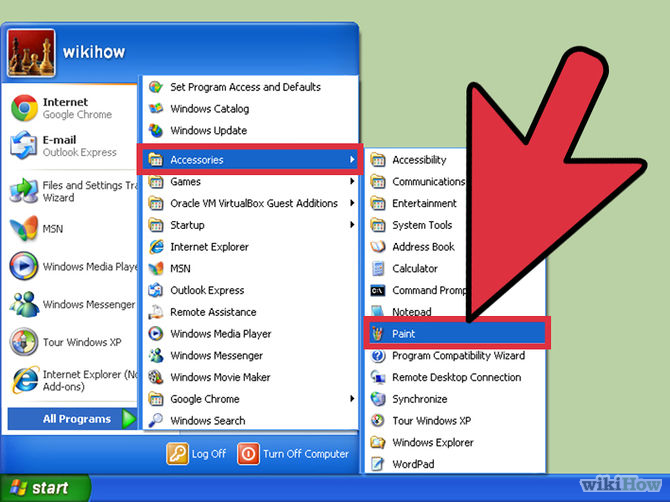This screenshot has height=502, width=670.
Task: Click the Paint brushes icon
Action: [378, 334]
